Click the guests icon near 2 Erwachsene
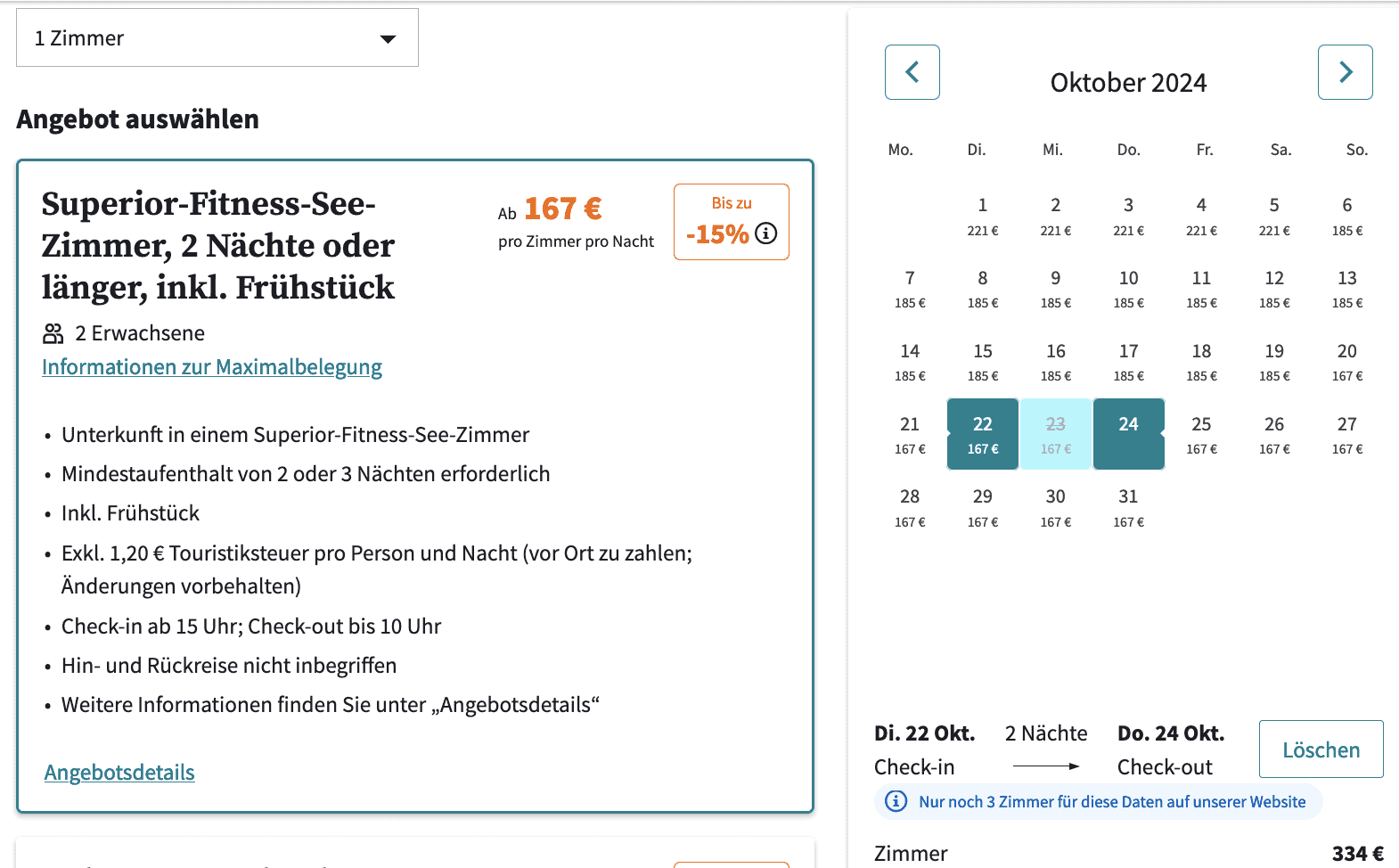Image resolution: width=1399 pixels, height=868 pixels. (53, 333)
